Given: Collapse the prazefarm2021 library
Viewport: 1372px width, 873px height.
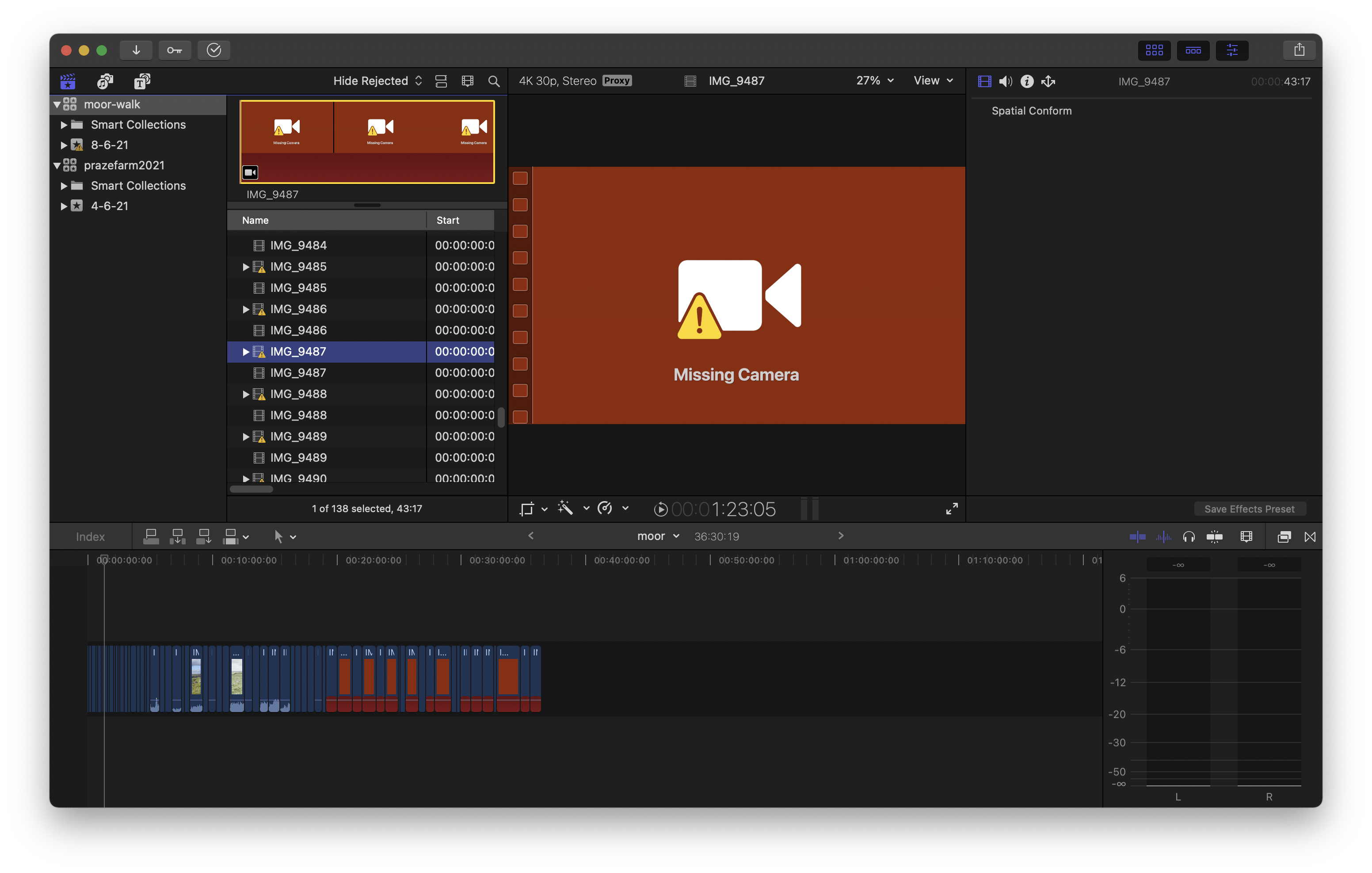Looking at the screenshot, I should click(57, 165).
